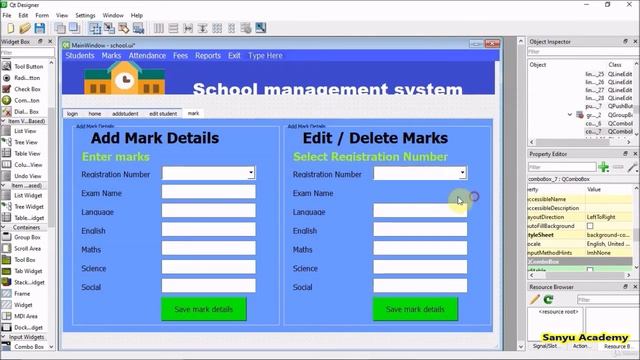This screenshot has width=640, height=360.
Task: Apply Lay Out Vertically in Splitter icon
Action: (x=202, y=28)
